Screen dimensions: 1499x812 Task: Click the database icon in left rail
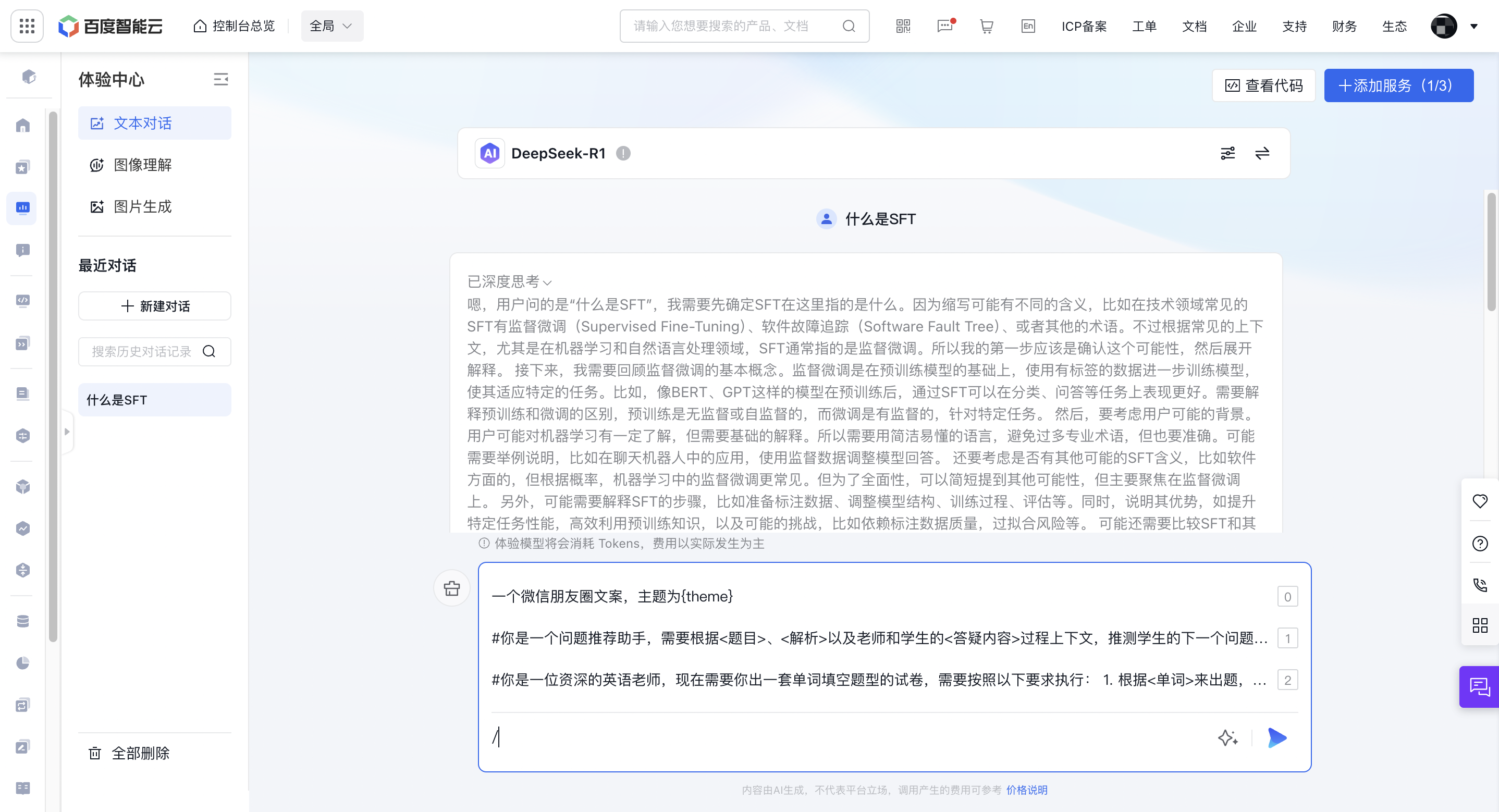pos(23,621)
